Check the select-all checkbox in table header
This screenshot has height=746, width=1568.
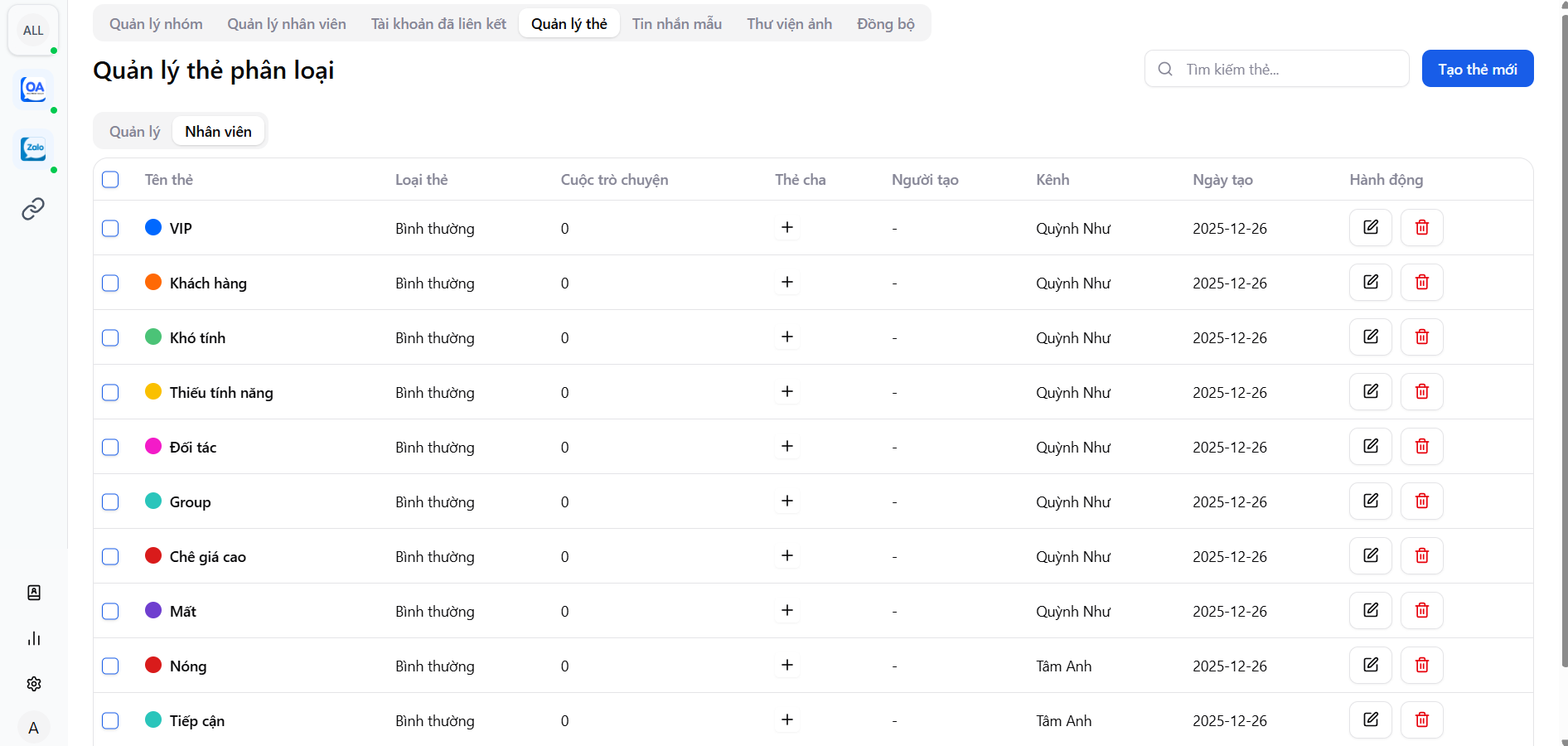(110, 180)
